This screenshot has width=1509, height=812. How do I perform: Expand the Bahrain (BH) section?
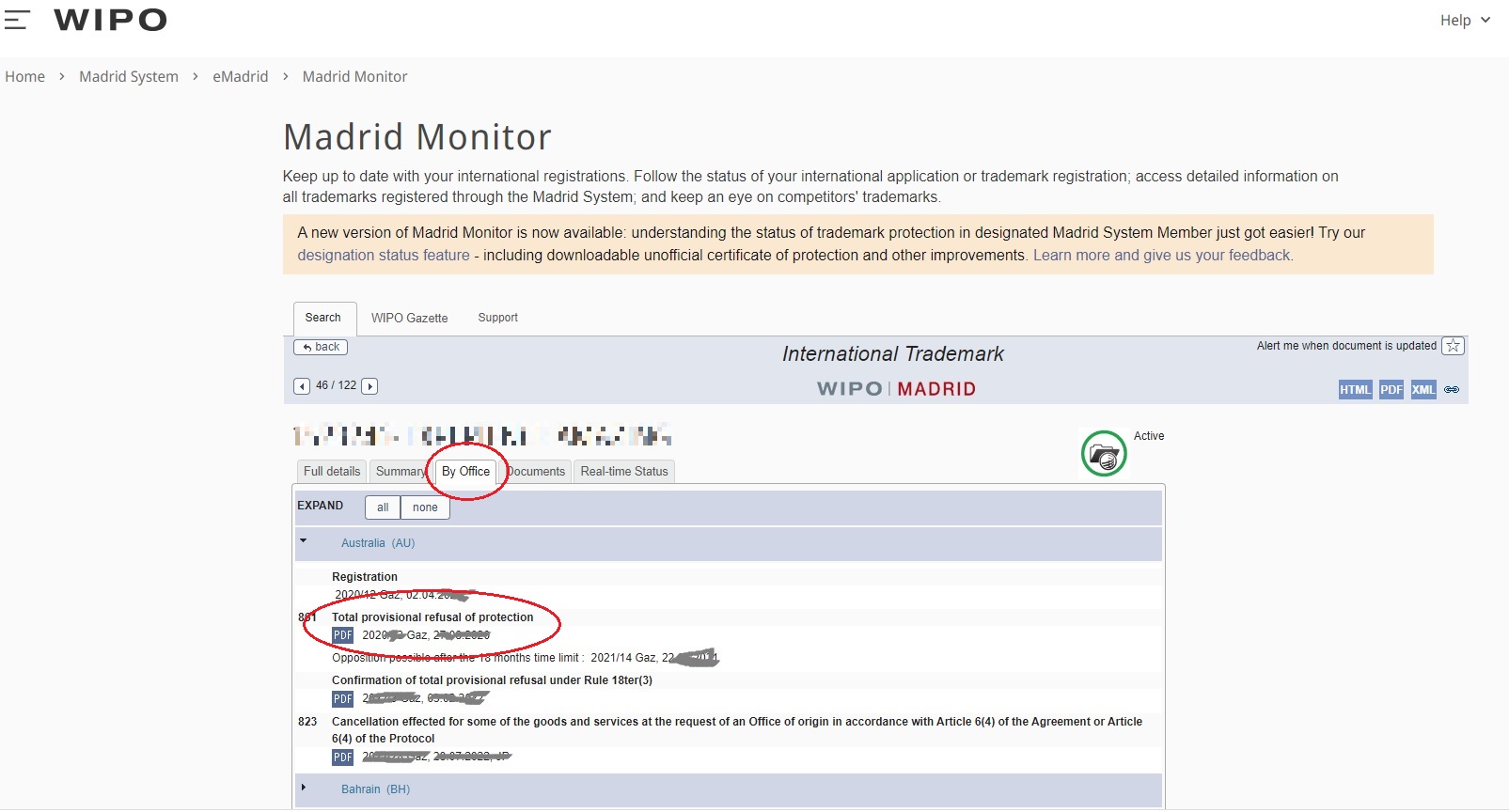(x=304, y=788)
